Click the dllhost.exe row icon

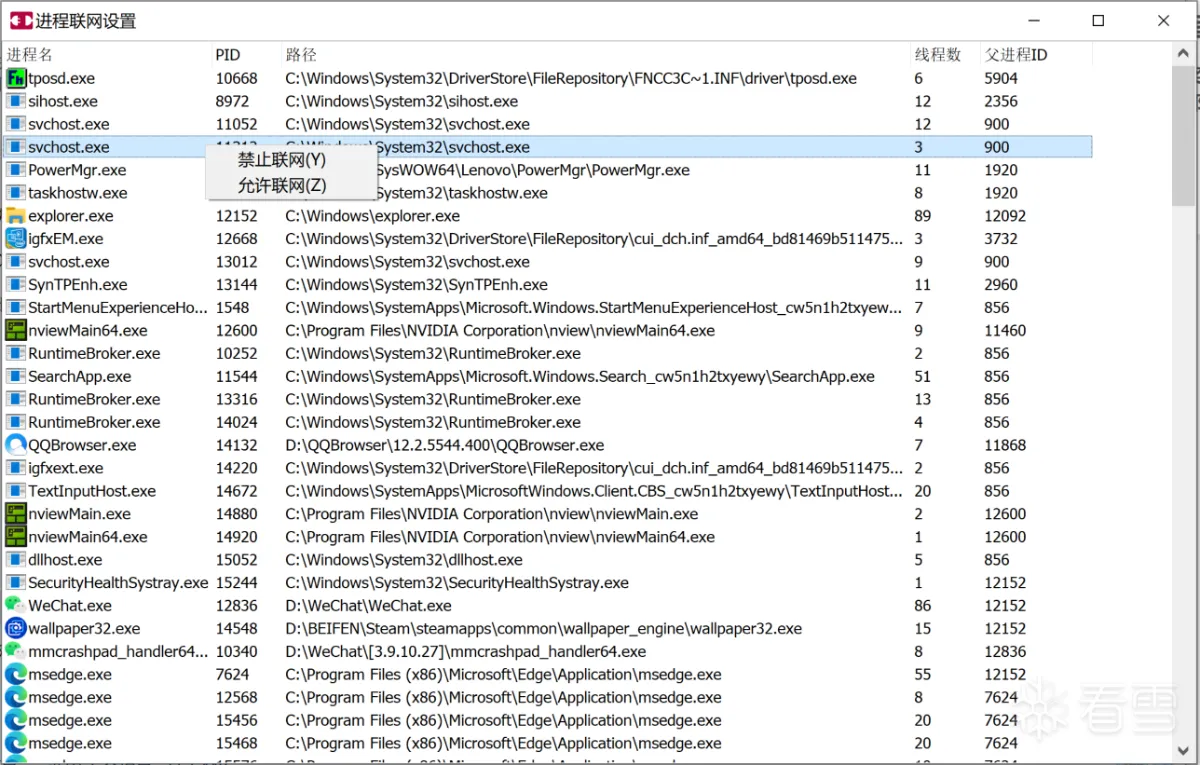point(16,560)
